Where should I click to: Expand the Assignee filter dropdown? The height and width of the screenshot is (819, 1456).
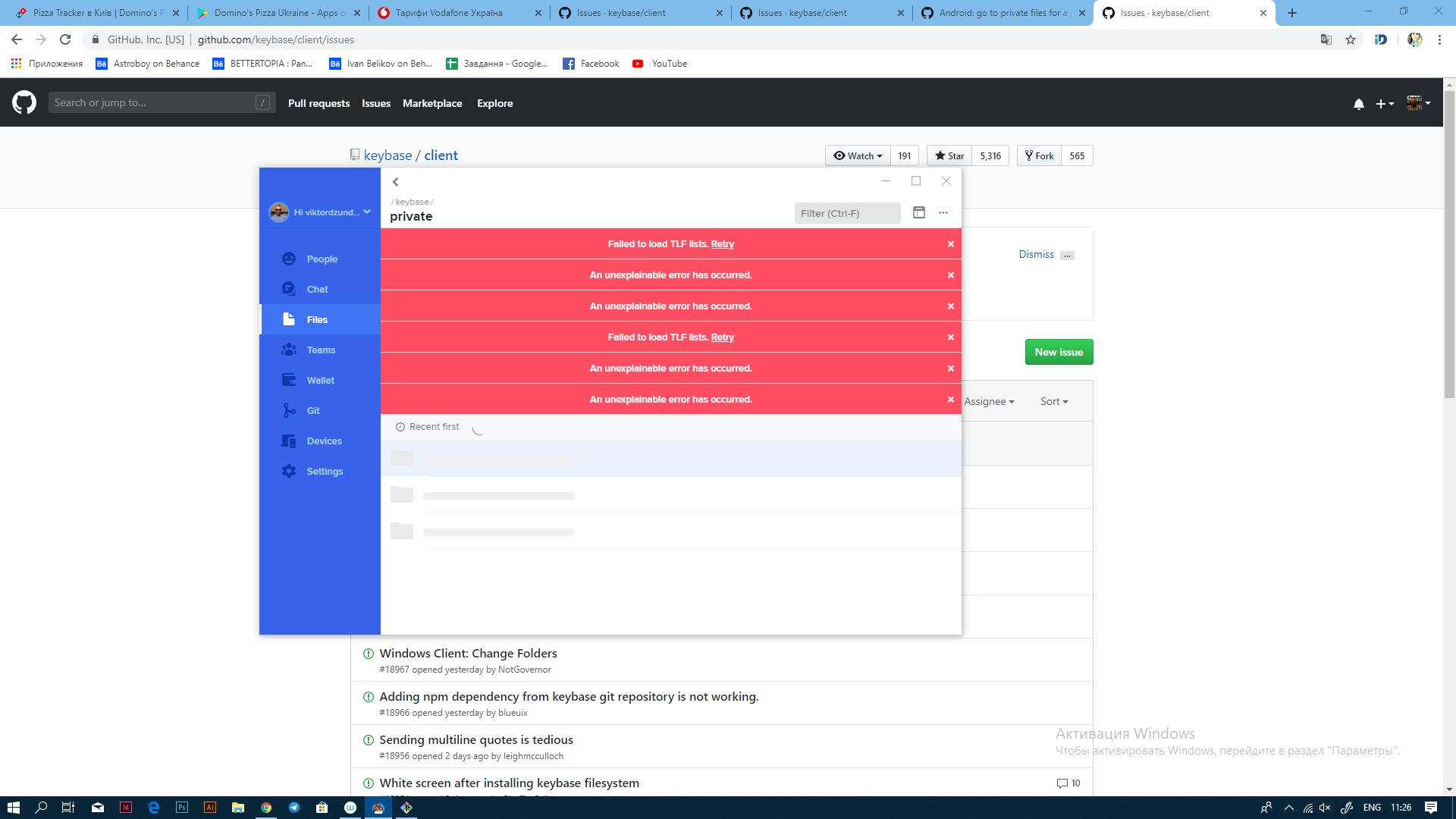click(988, 401)
